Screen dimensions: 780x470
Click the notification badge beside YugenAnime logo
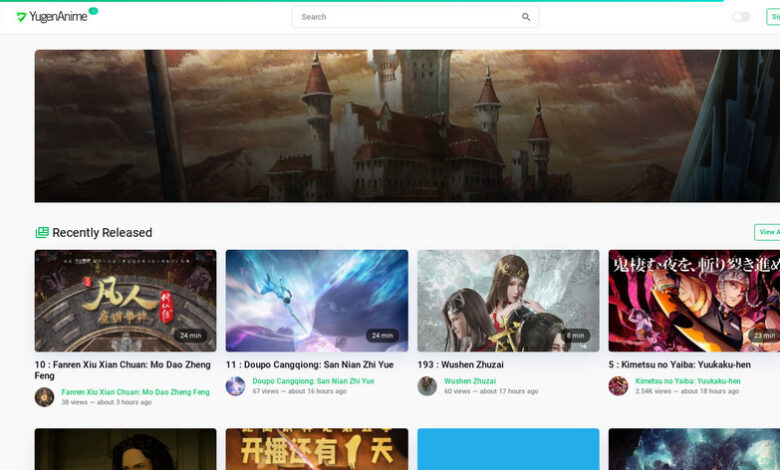93,10
